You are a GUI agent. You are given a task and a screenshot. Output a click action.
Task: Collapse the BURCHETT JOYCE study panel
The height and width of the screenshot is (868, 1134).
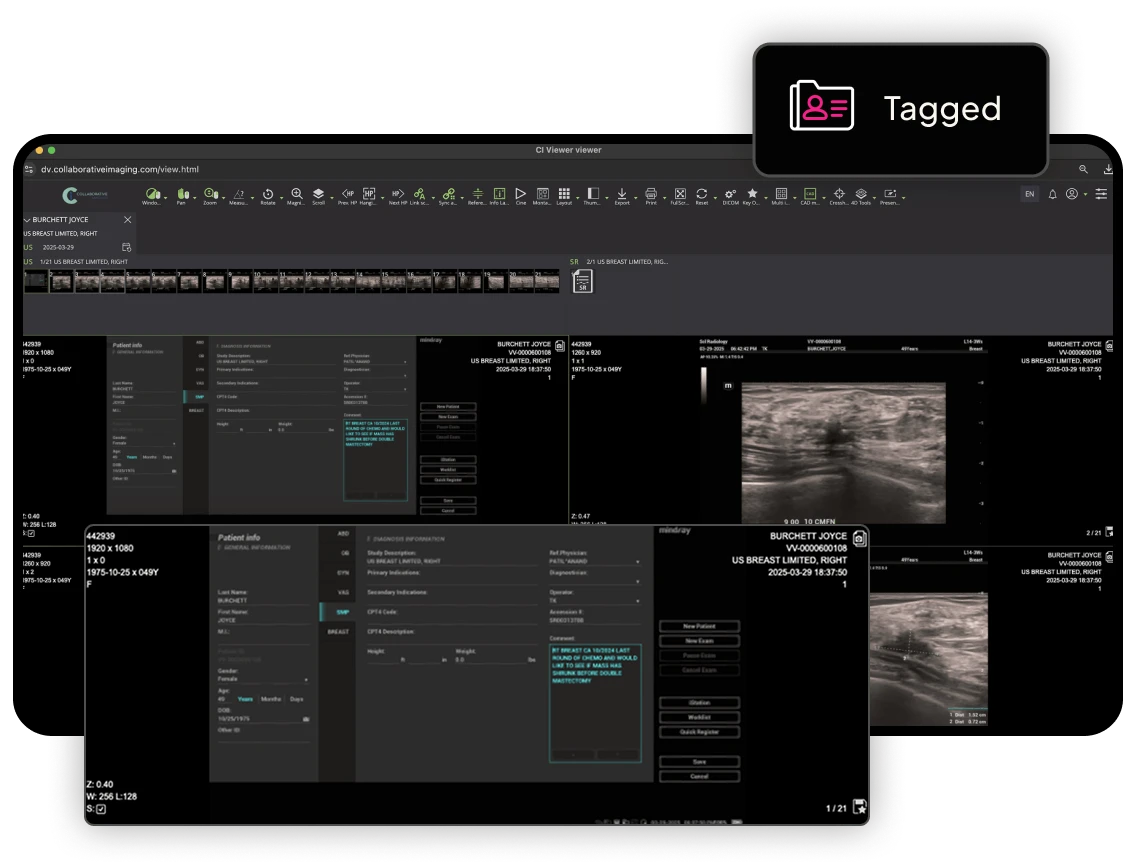click(28, 219)
